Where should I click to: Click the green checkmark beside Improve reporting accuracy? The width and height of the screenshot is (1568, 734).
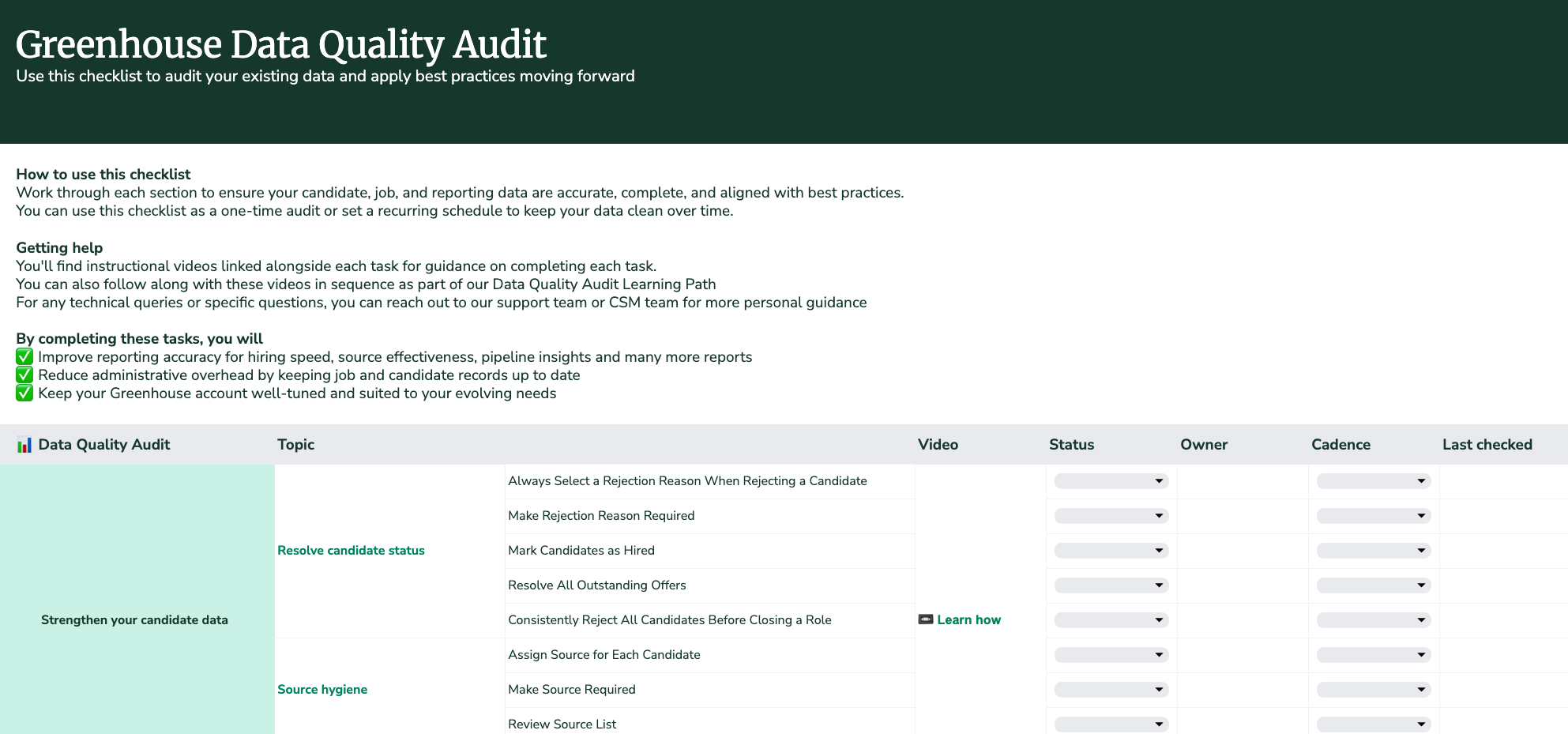tap(24, 357)
